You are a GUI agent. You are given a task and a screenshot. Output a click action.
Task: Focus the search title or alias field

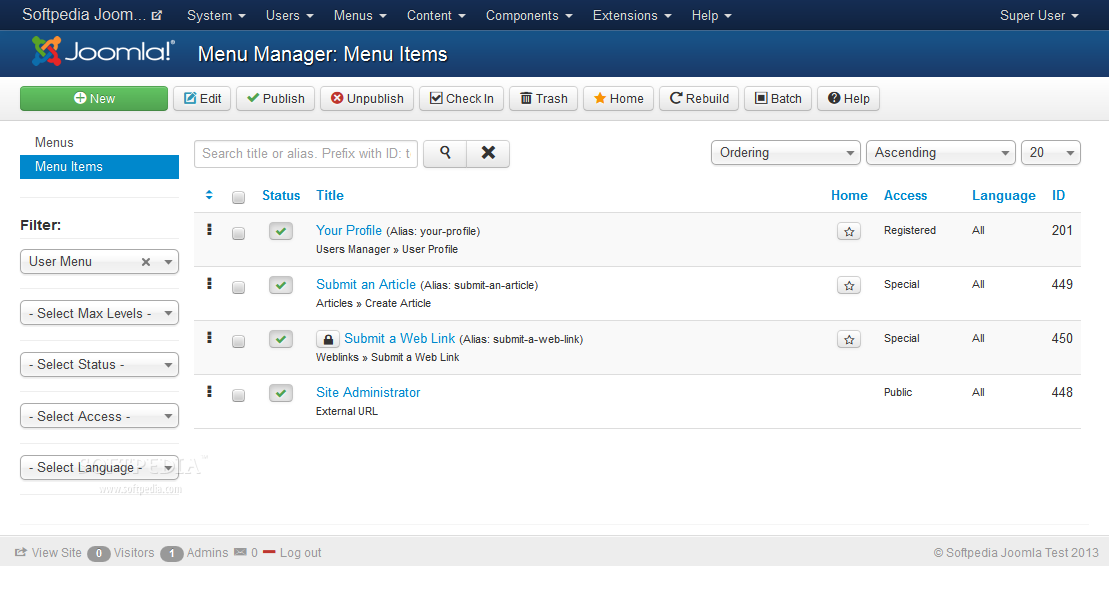pos(306,153)
